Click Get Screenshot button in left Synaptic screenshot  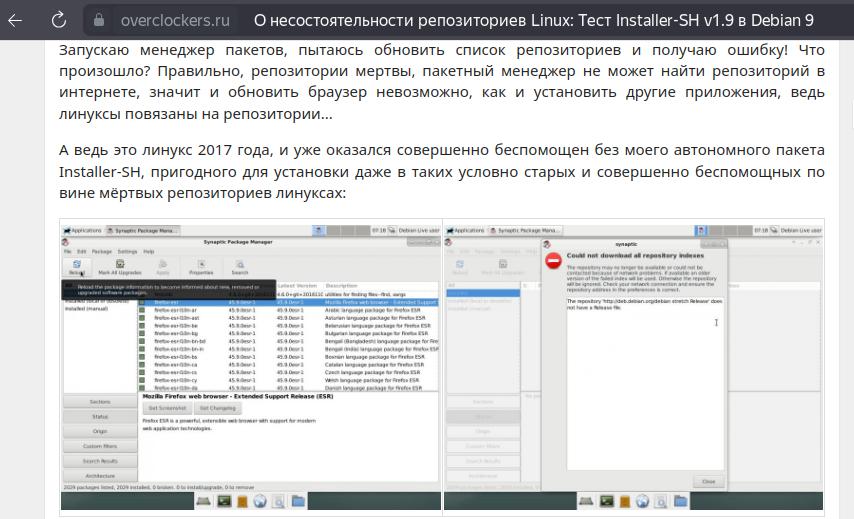167,408
